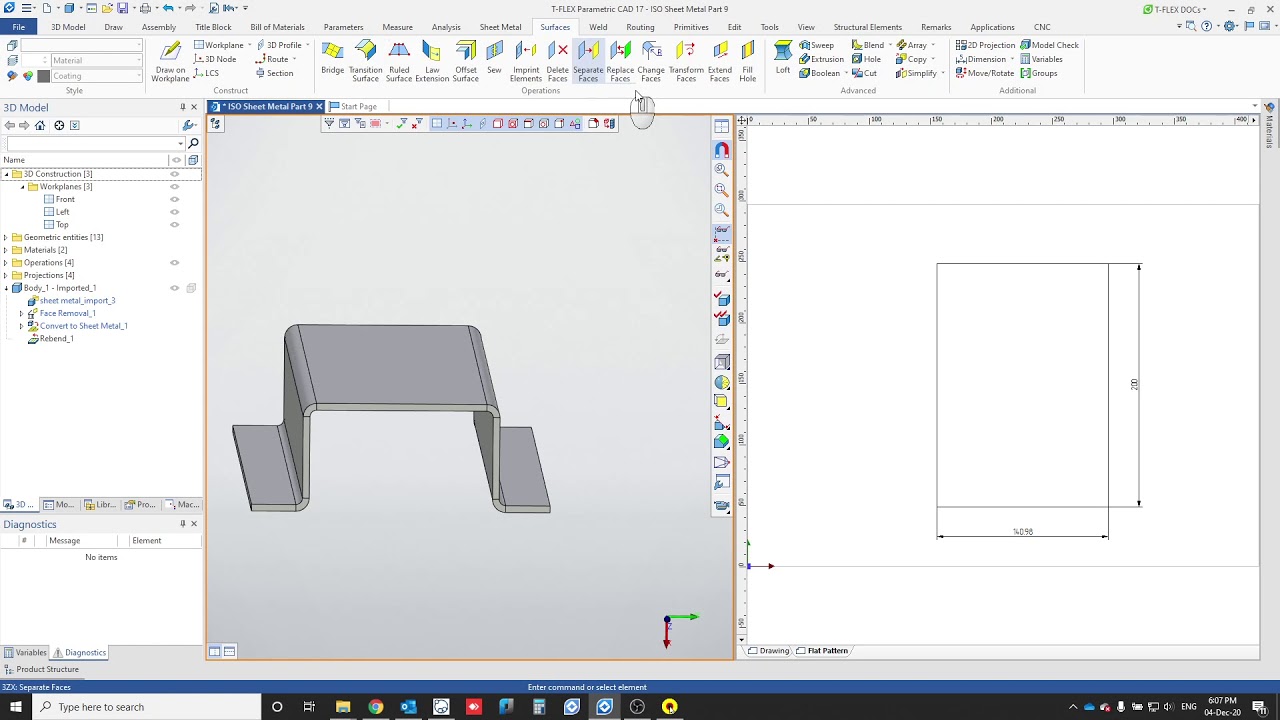Open the Coating combo box
Screen dimensions: 1280x720
96,76
